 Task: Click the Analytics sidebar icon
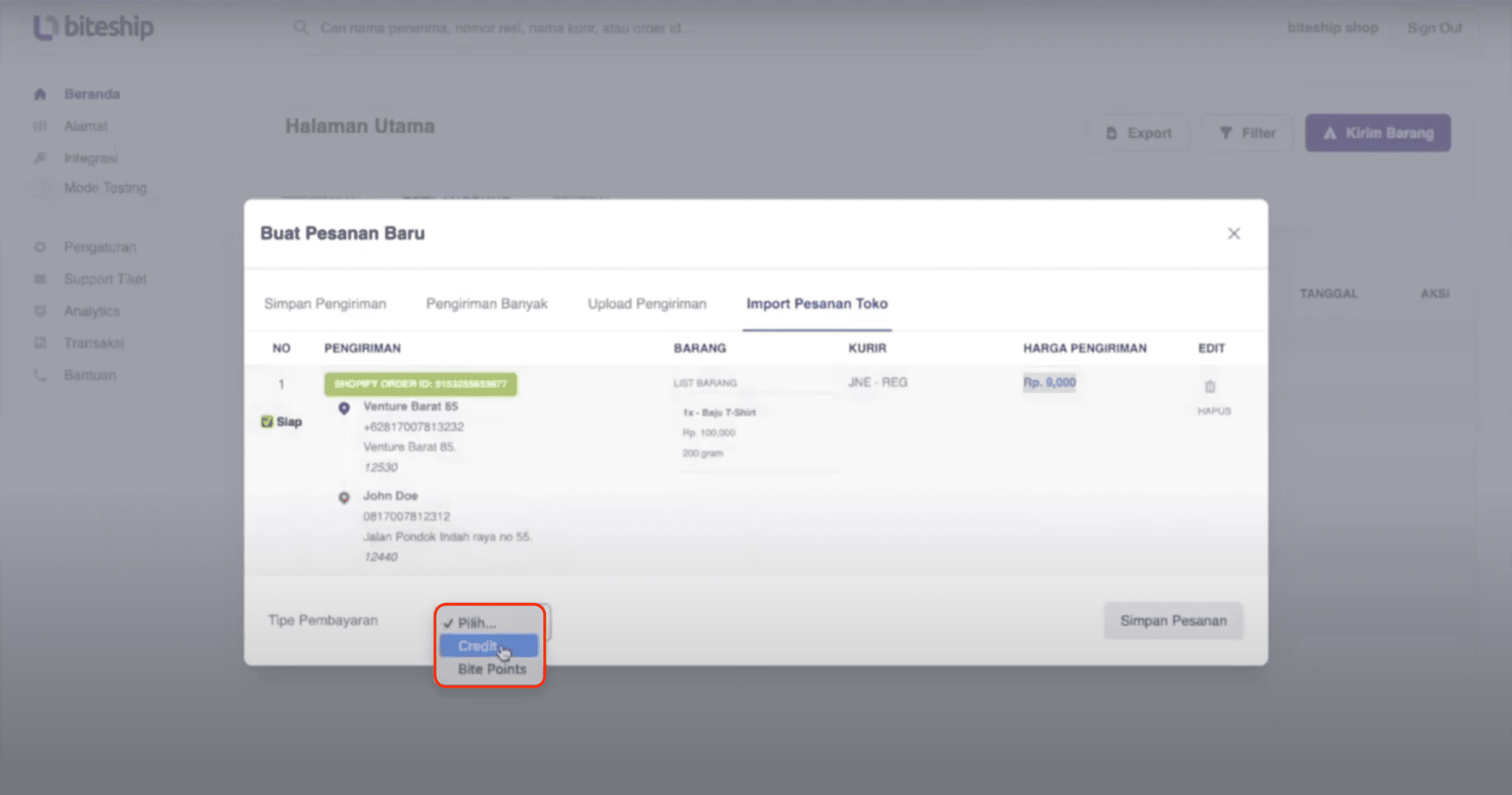40,311
